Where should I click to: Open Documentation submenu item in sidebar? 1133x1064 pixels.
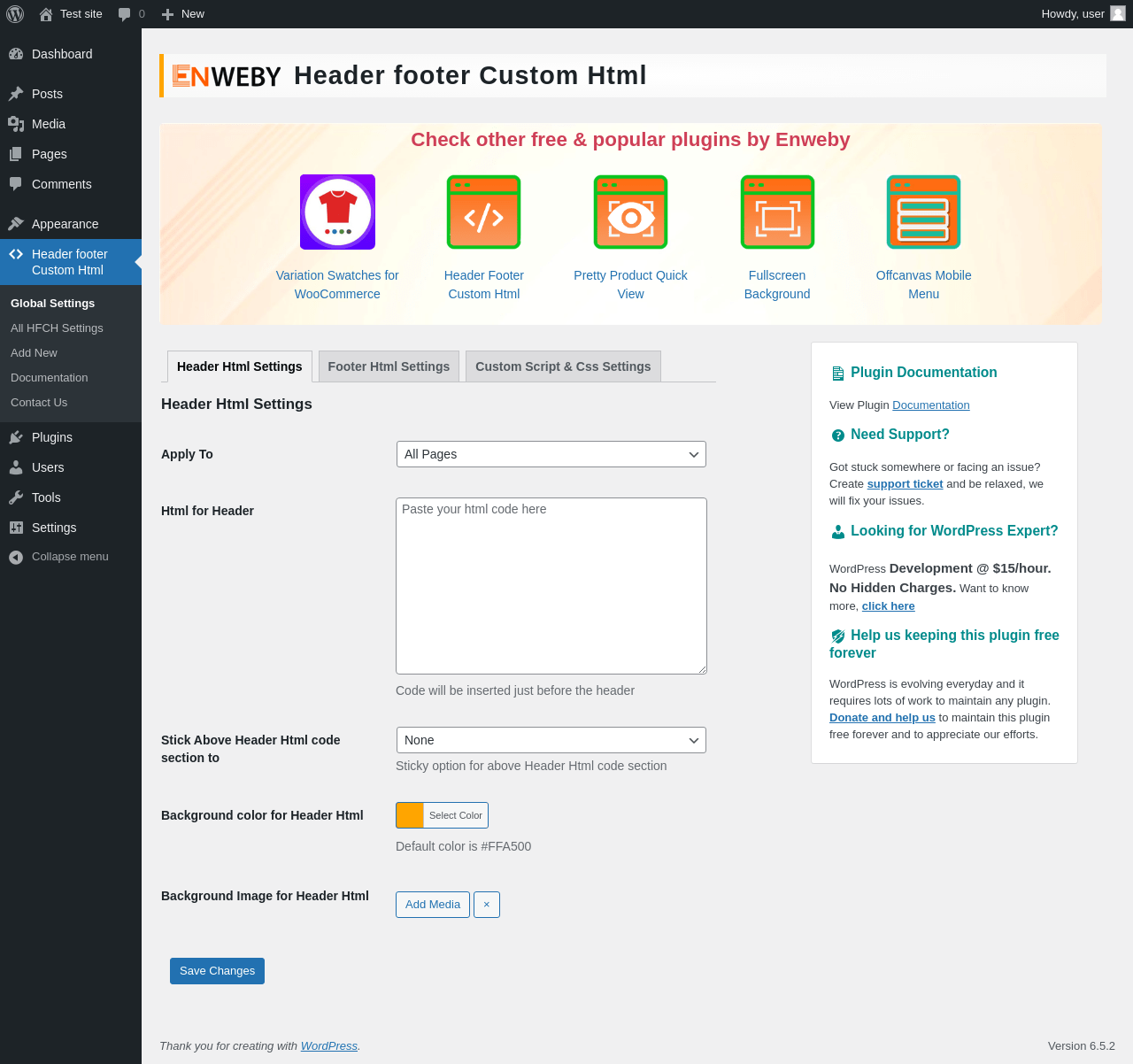[x=49, y=377]
